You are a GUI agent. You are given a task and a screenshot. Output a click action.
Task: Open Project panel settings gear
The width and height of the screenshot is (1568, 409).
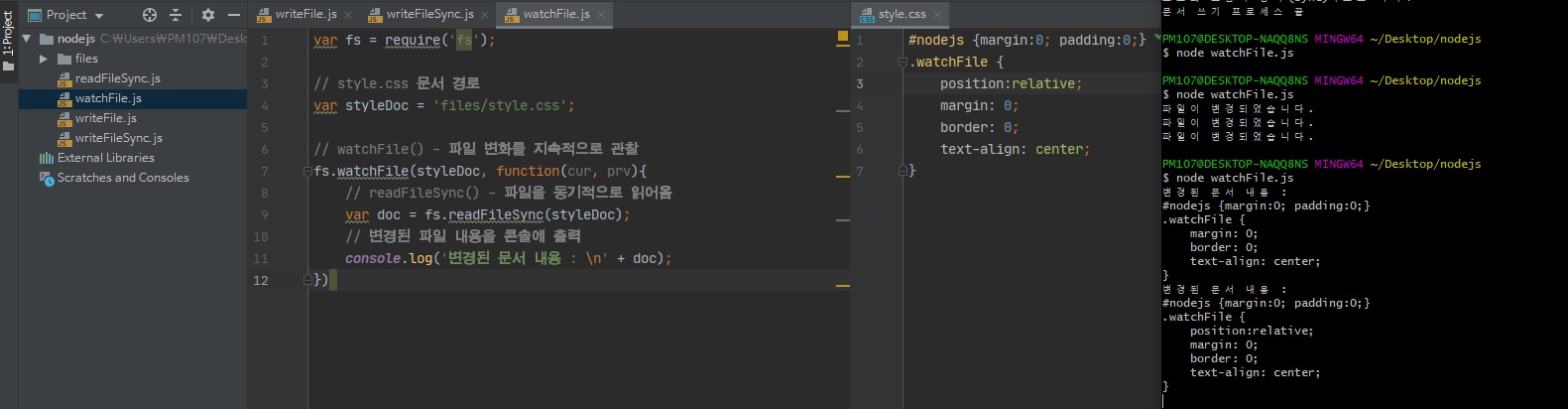click(x=207, y=15)
